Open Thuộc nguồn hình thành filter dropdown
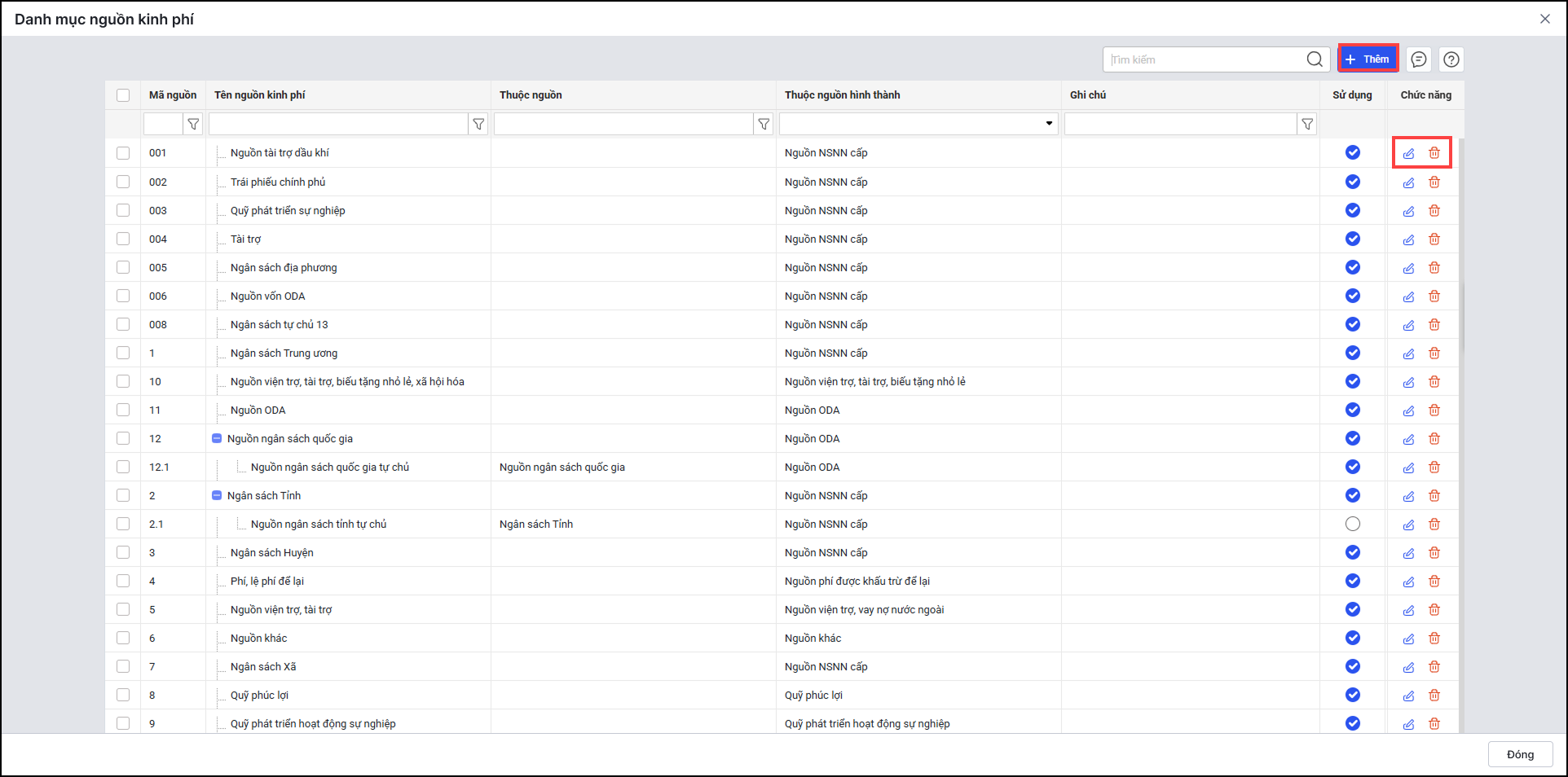The height and width of the screenshot is (777, 1568). 1048,124
